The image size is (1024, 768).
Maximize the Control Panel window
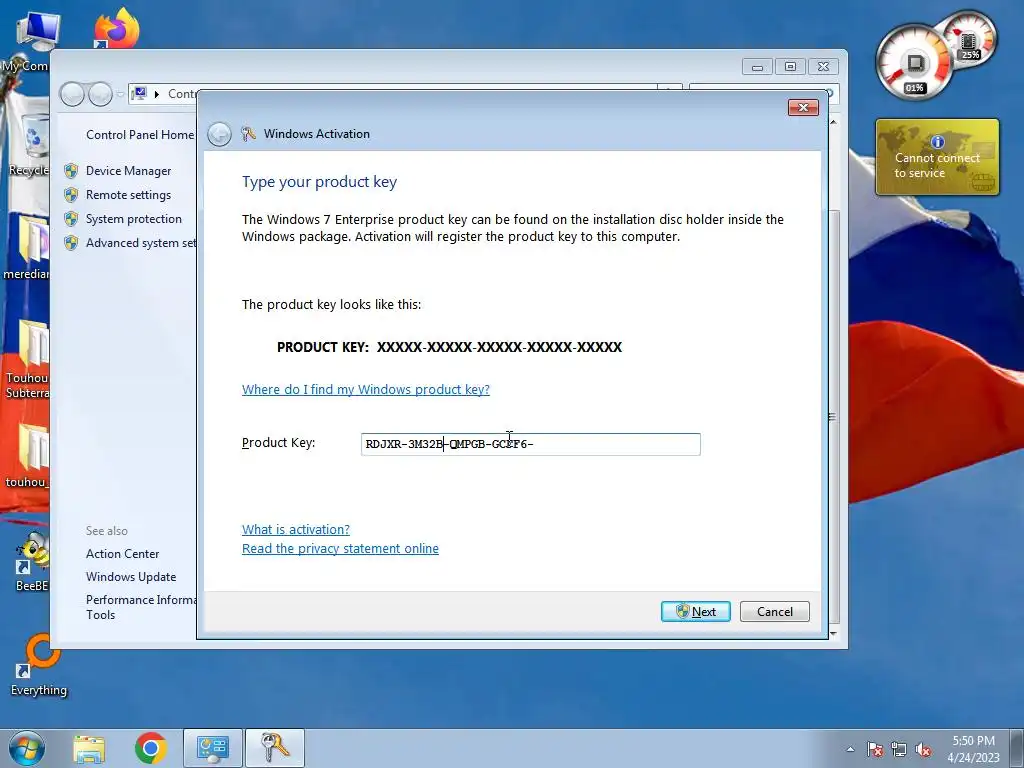[790, 67]
